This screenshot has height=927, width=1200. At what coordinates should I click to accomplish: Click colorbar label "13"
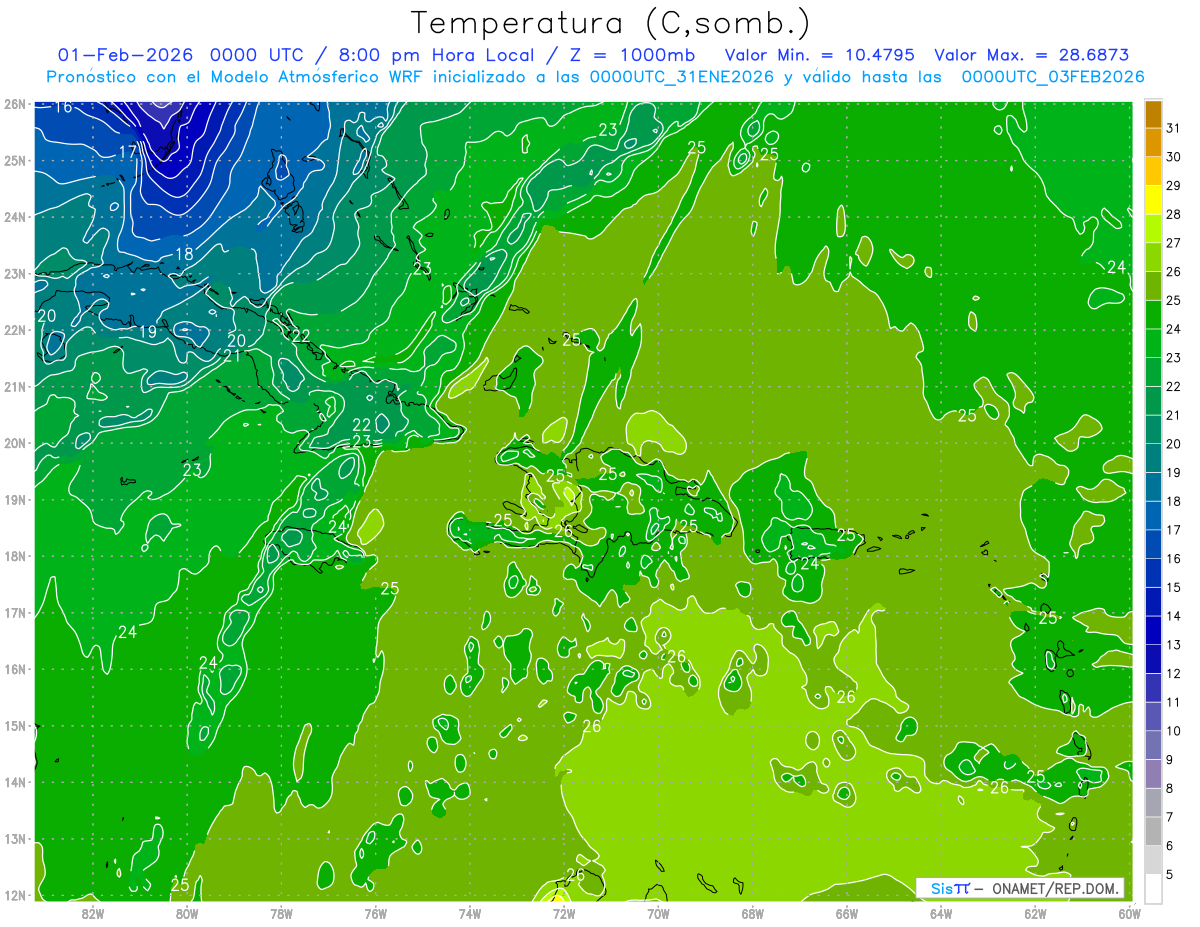point(1174,645)
